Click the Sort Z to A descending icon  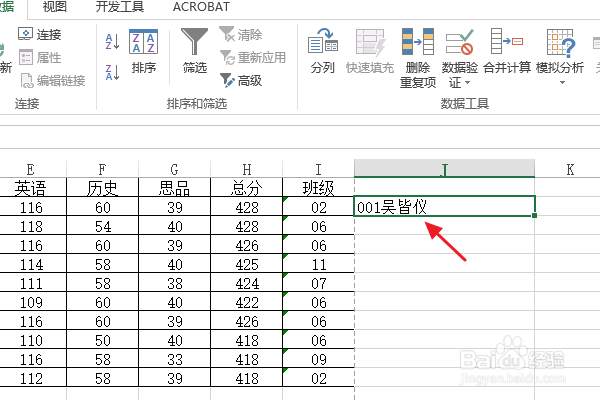click(x=112, y=72)
